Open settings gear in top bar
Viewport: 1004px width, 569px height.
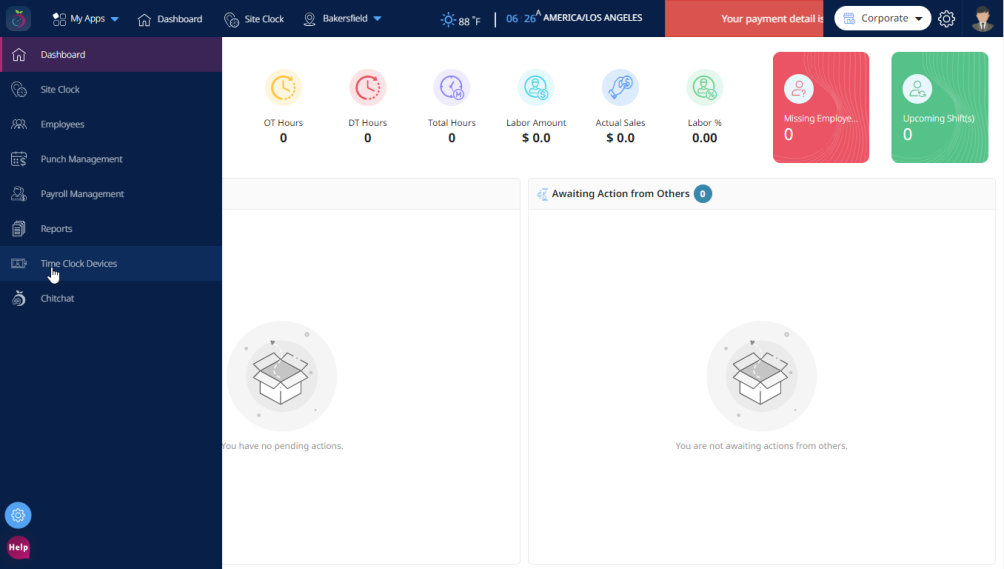point(946,19)
